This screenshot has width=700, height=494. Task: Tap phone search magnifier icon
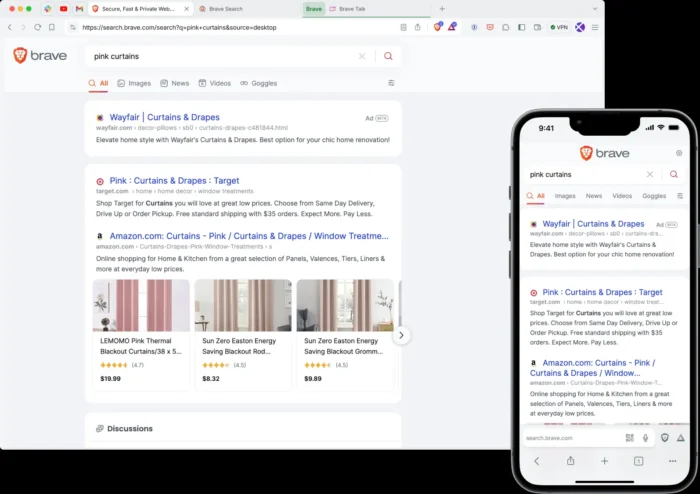pos(674,174)
